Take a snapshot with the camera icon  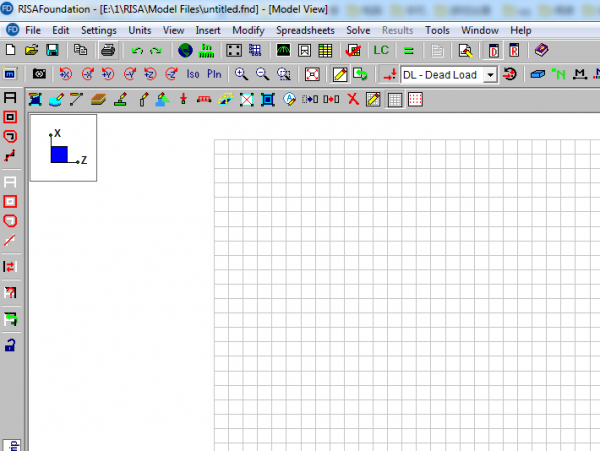coord(39,74)
